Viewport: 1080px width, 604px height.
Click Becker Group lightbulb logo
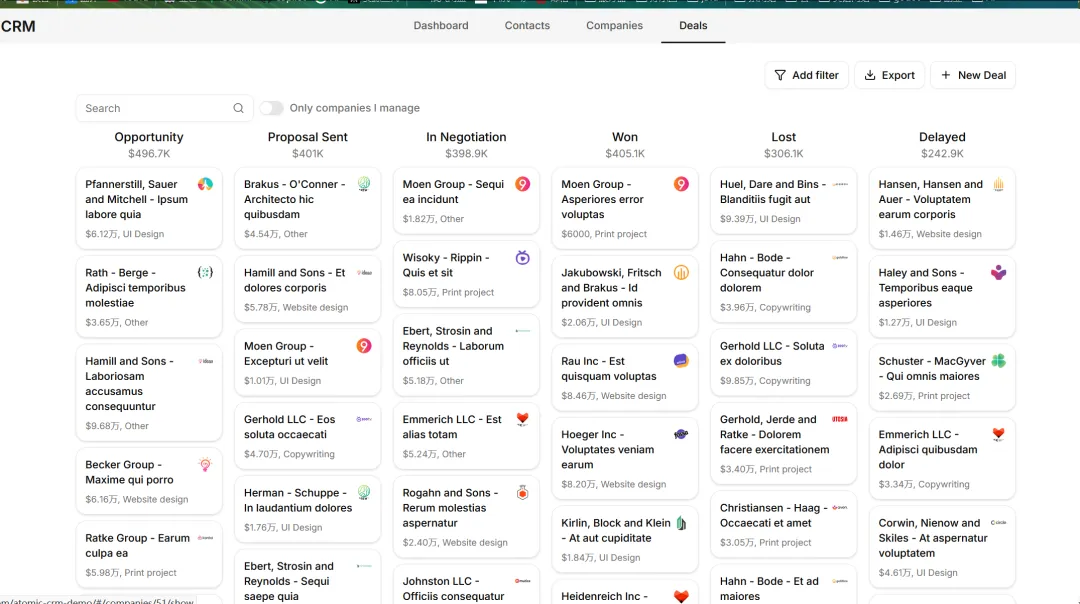[x=205, y=464]
